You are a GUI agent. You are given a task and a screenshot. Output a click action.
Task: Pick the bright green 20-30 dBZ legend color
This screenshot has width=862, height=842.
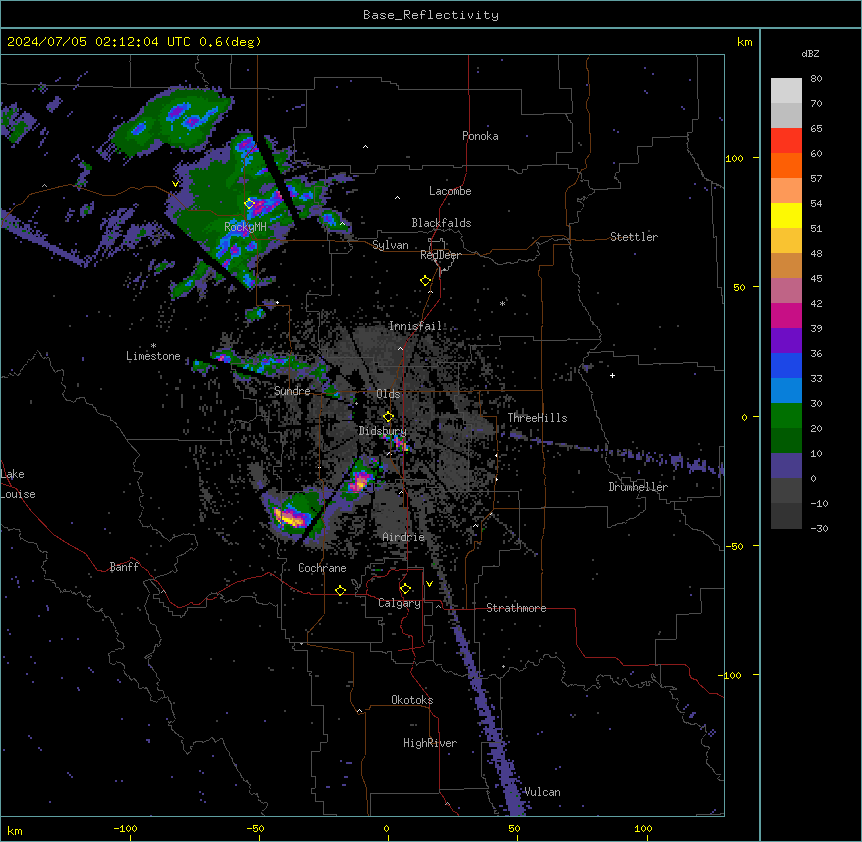(786, 416)
